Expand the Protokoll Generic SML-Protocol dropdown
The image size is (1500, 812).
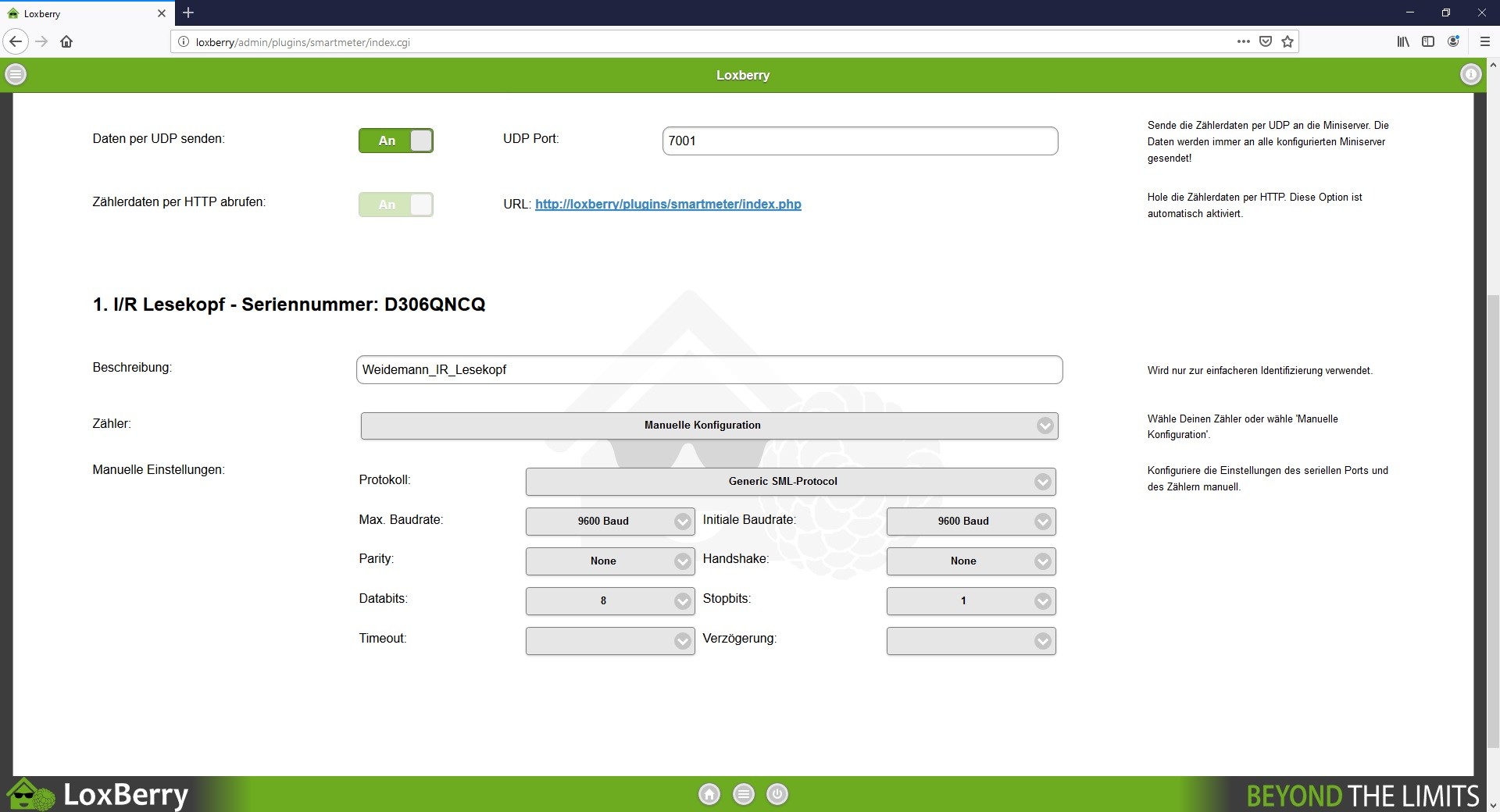pyautogui.click(x=790, y=482)
